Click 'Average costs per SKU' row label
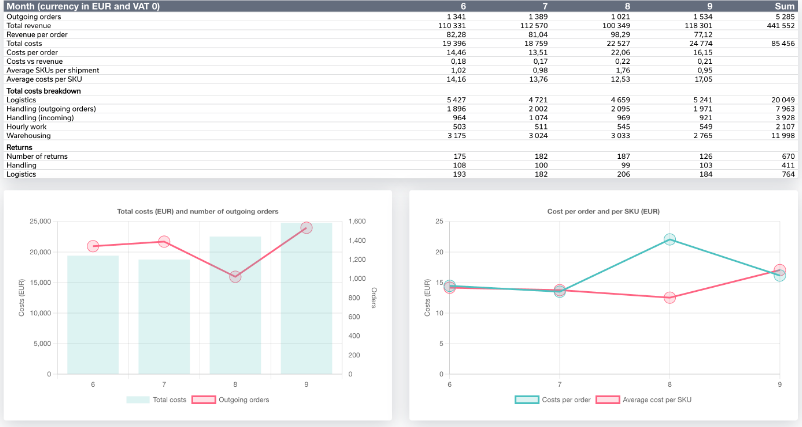 pos(44,79)
